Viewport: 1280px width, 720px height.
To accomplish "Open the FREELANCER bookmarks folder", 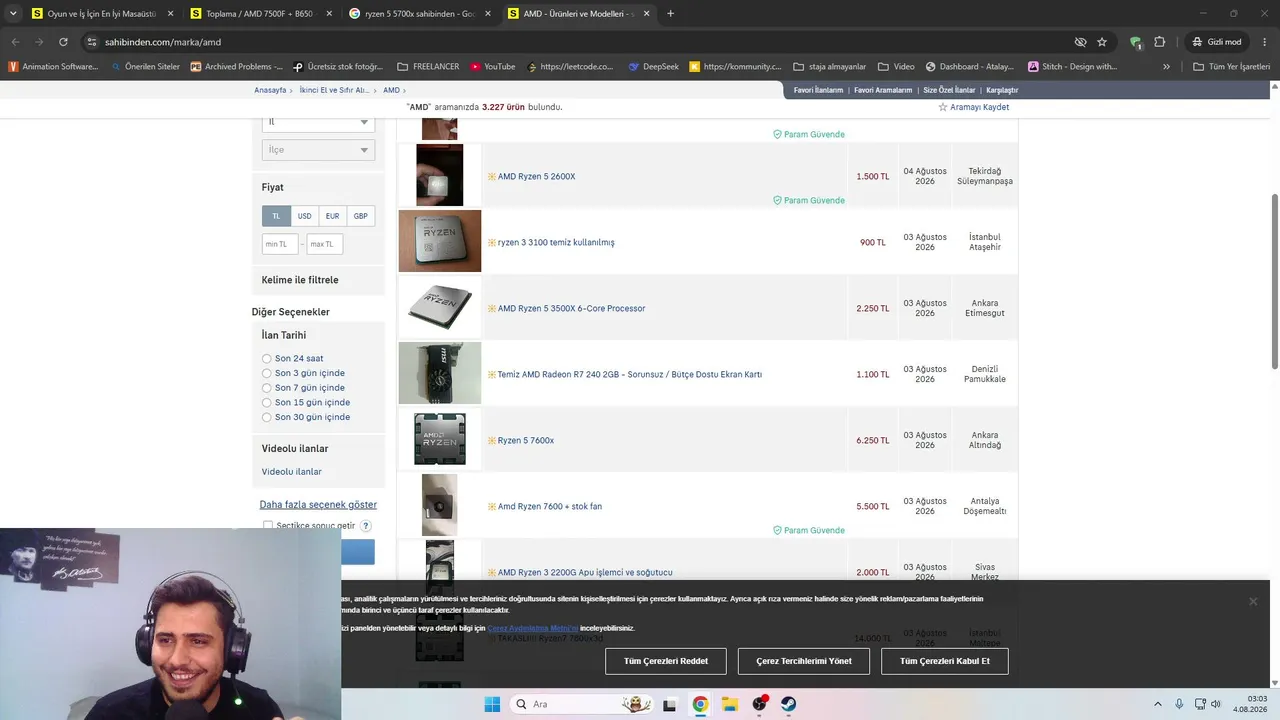I will click(428, 67).
